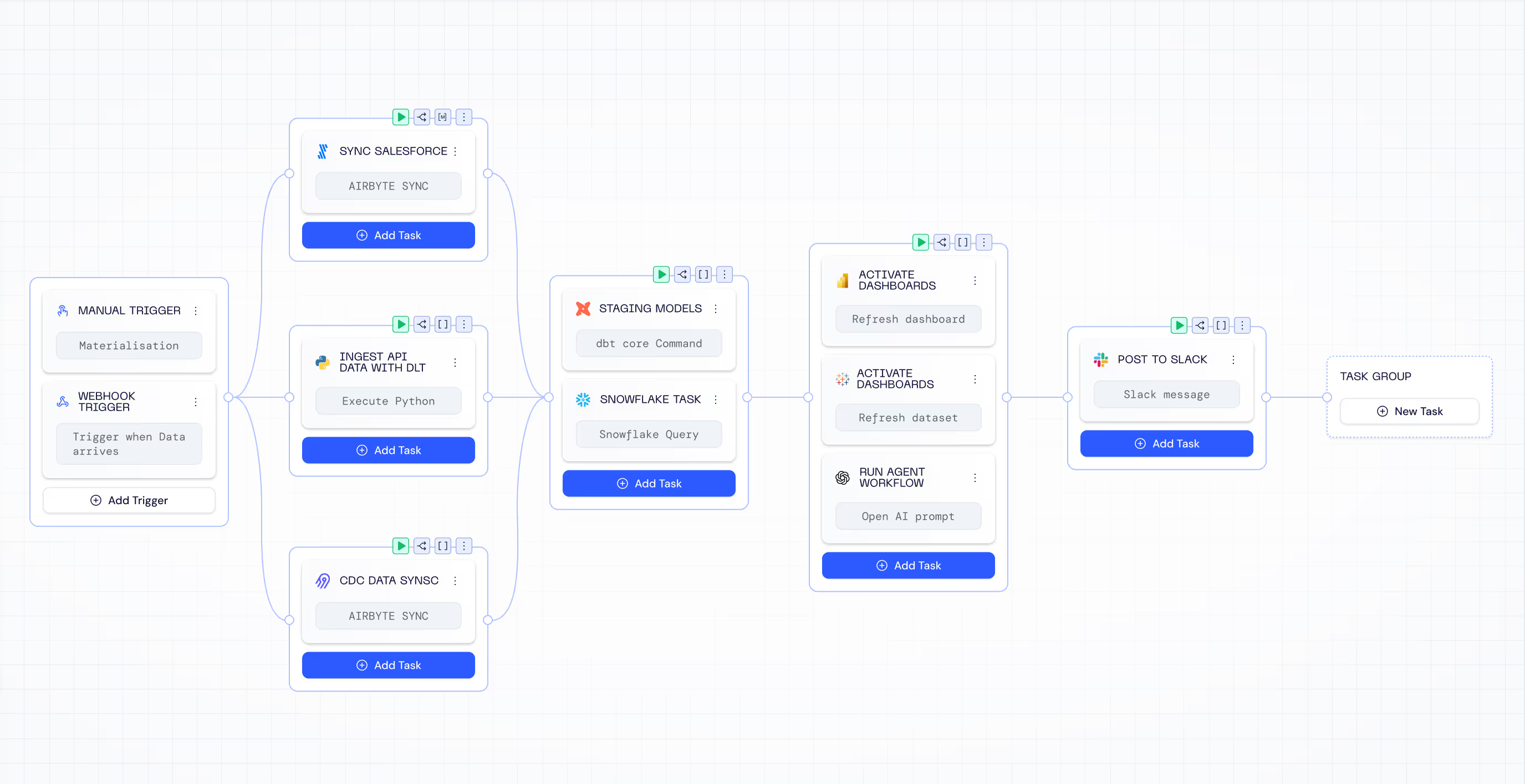
Task: Click green play icon above Staging Models group
Action: point(661,275)
